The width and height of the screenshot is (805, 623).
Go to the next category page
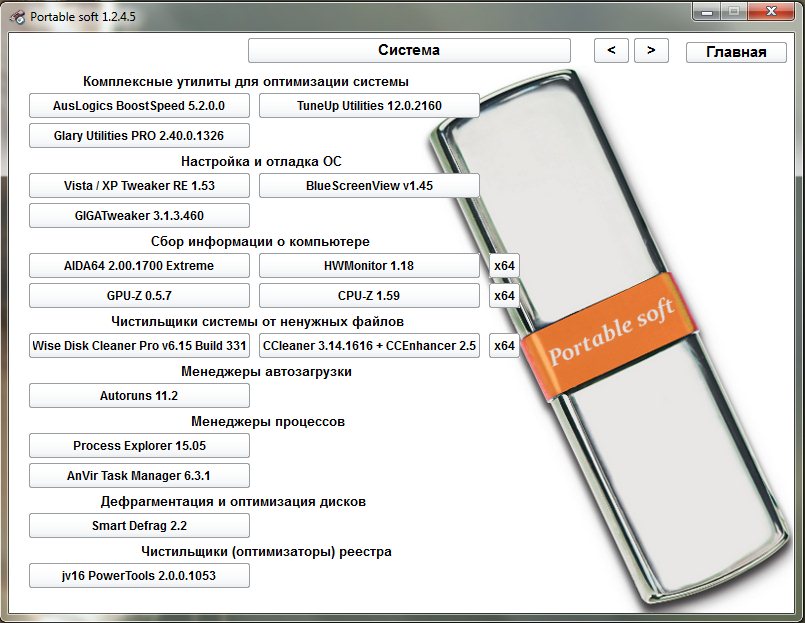click(x=651, y=51)
